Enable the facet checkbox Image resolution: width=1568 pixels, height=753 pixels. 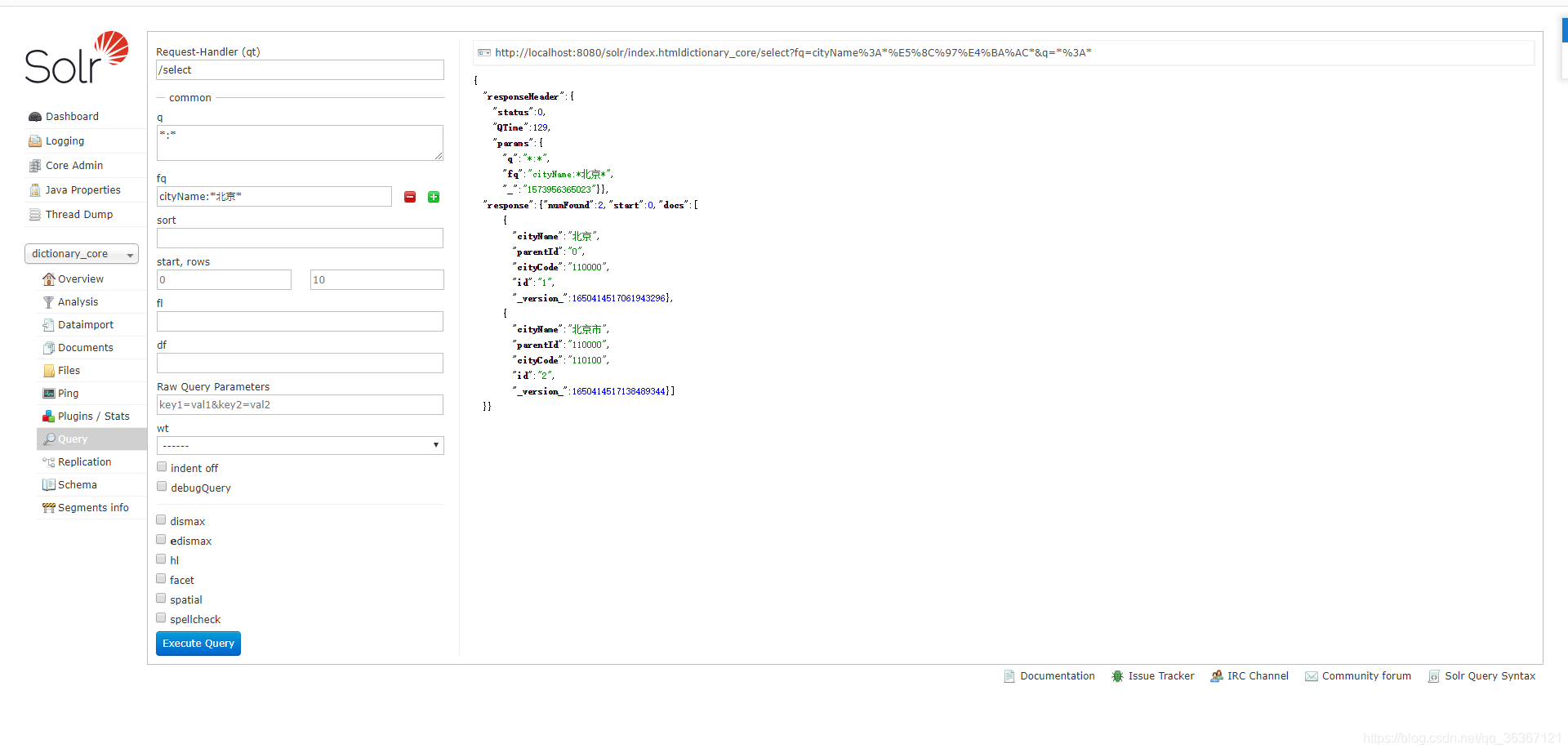161,579
